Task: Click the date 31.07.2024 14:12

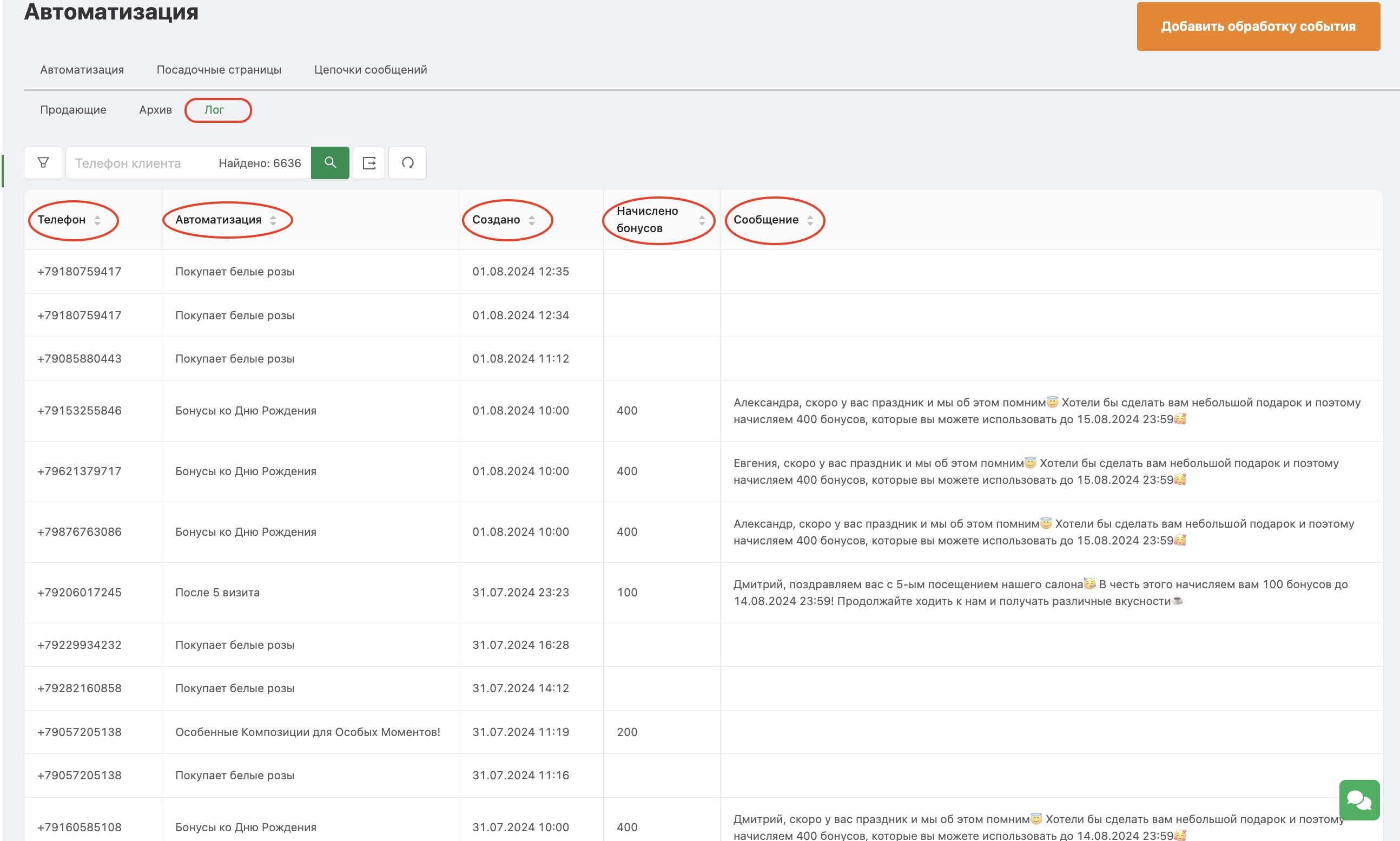Action: [x=520, y=688]
